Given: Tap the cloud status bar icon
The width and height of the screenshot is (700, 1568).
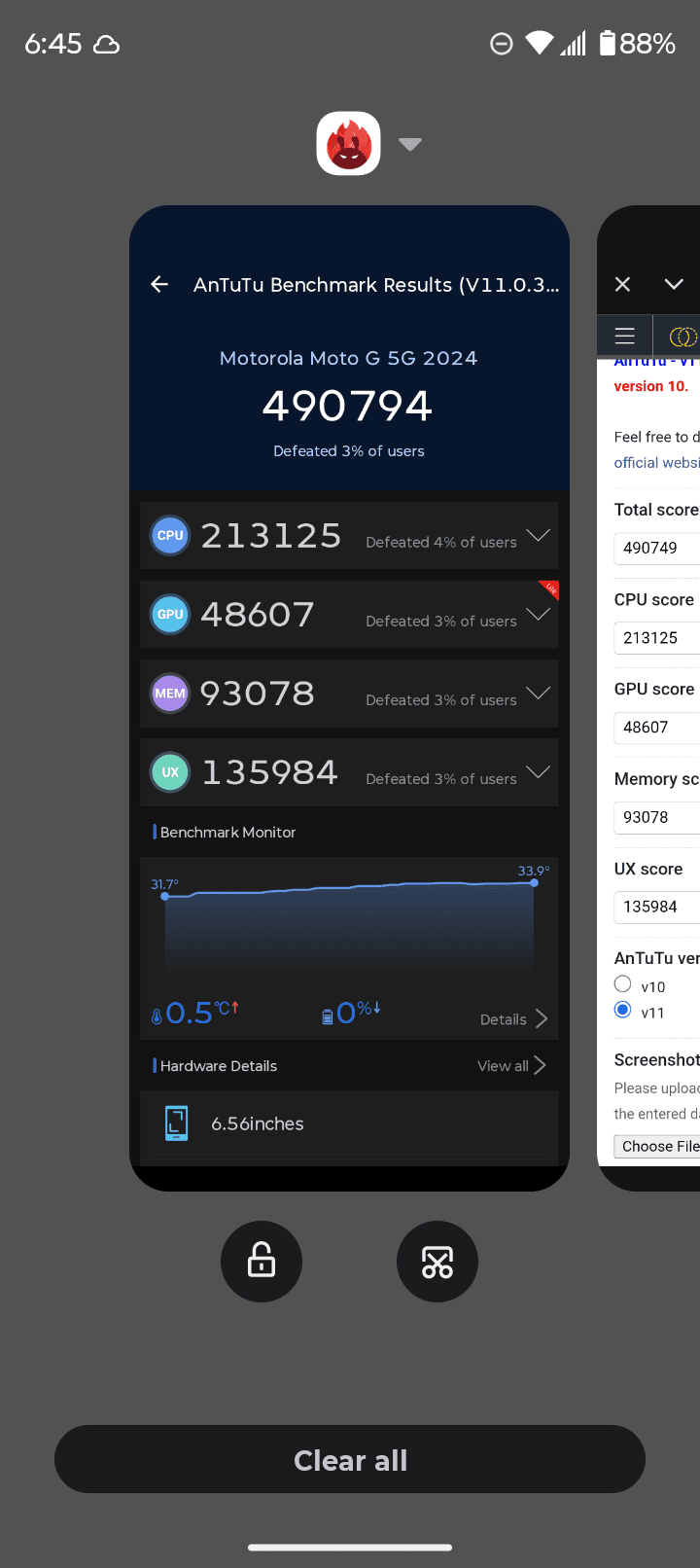Looking at the screenshot, I should point(106,45).
